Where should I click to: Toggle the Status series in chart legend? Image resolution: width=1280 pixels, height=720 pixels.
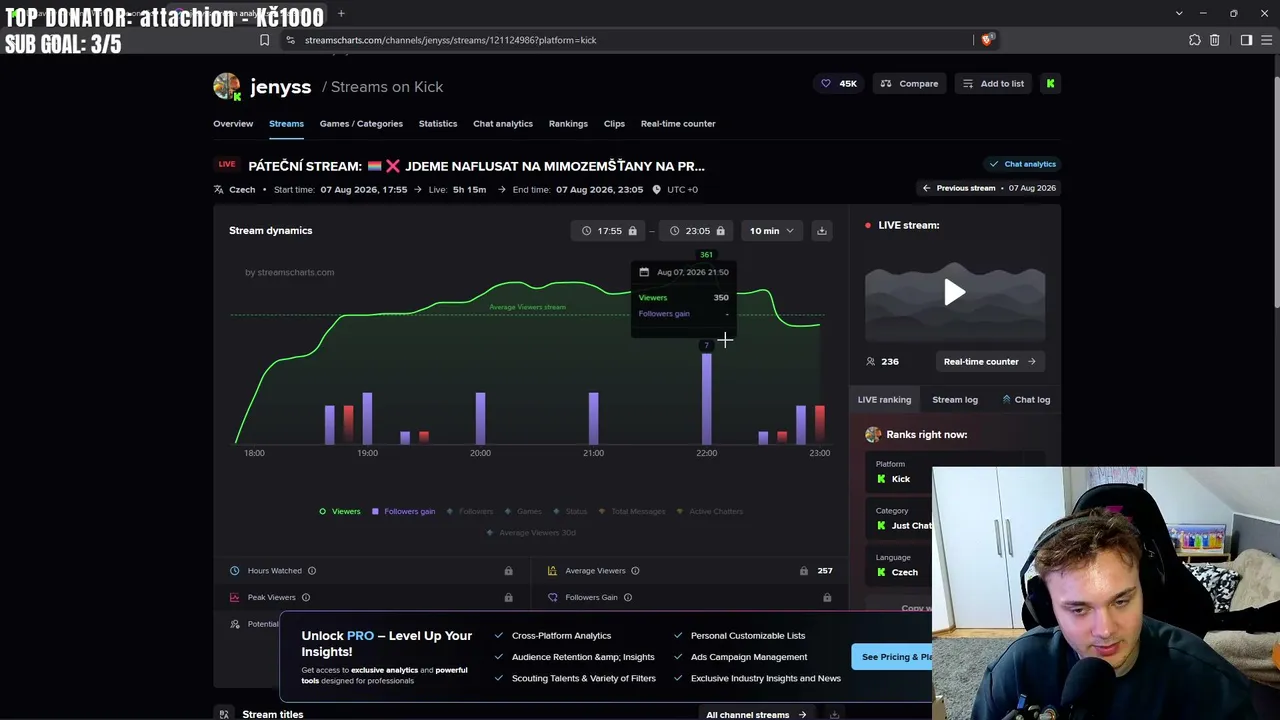click(570, 512)
